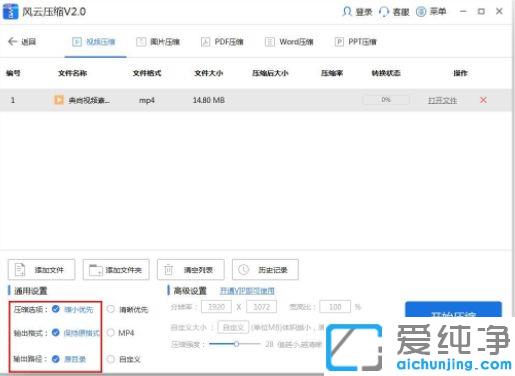Open the Word压缩 tab
This screenshot has width=515, height=376.
tap(289, 42)
